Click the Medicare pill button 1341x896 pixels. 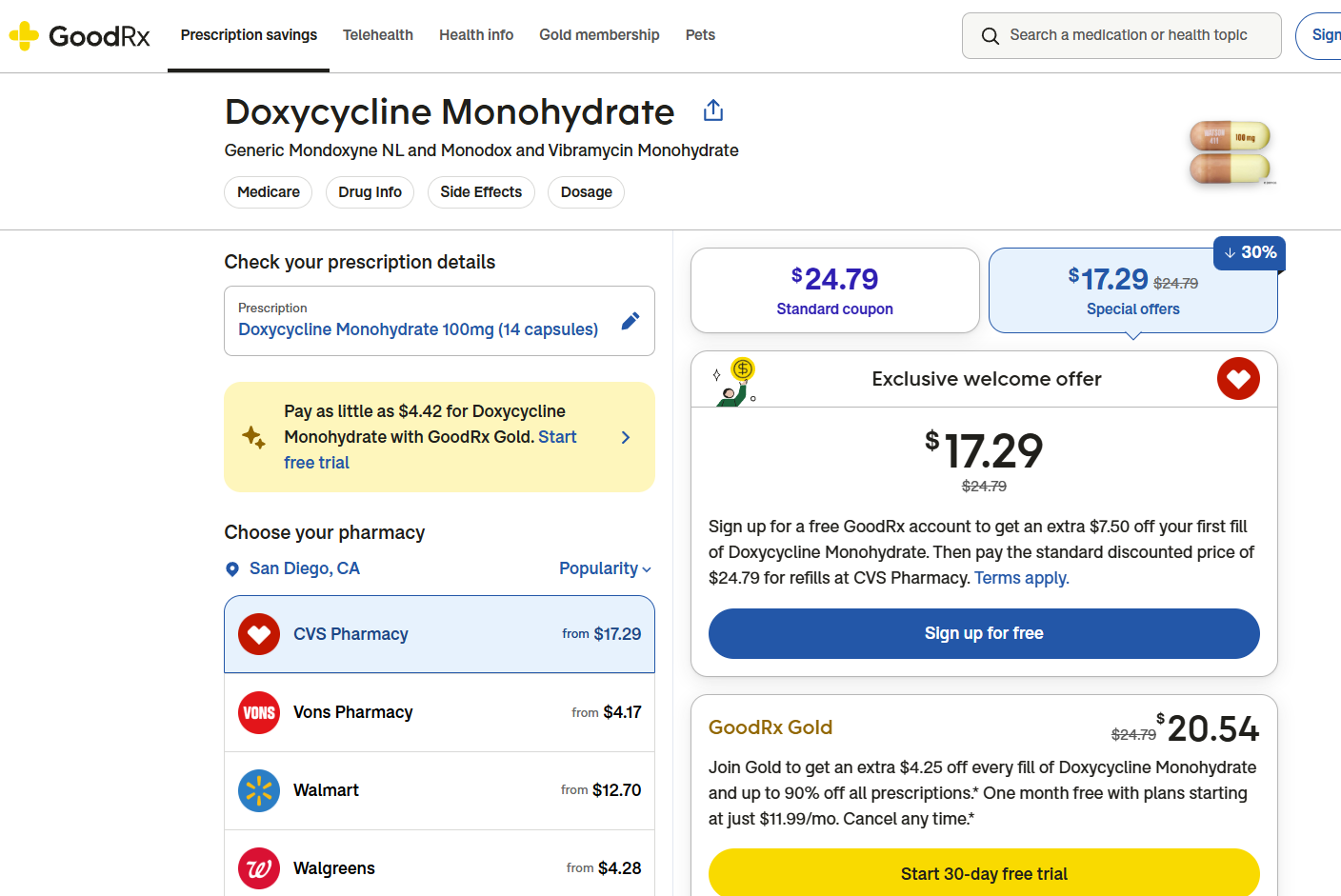pyautogui.click(x=269, y=192)
